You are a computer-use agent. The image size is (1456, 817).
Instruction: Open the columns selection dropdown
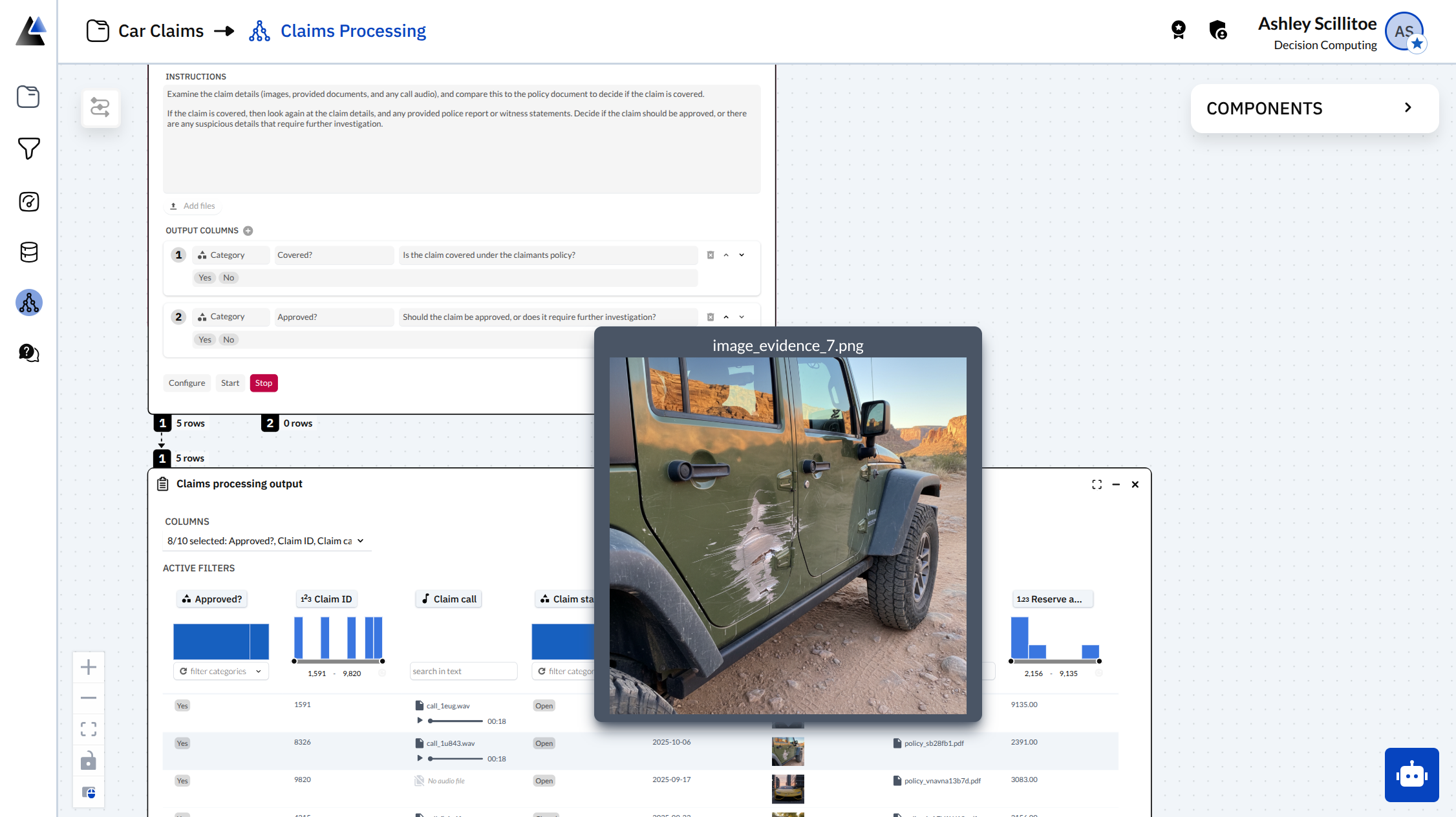[x=265, y=541]
